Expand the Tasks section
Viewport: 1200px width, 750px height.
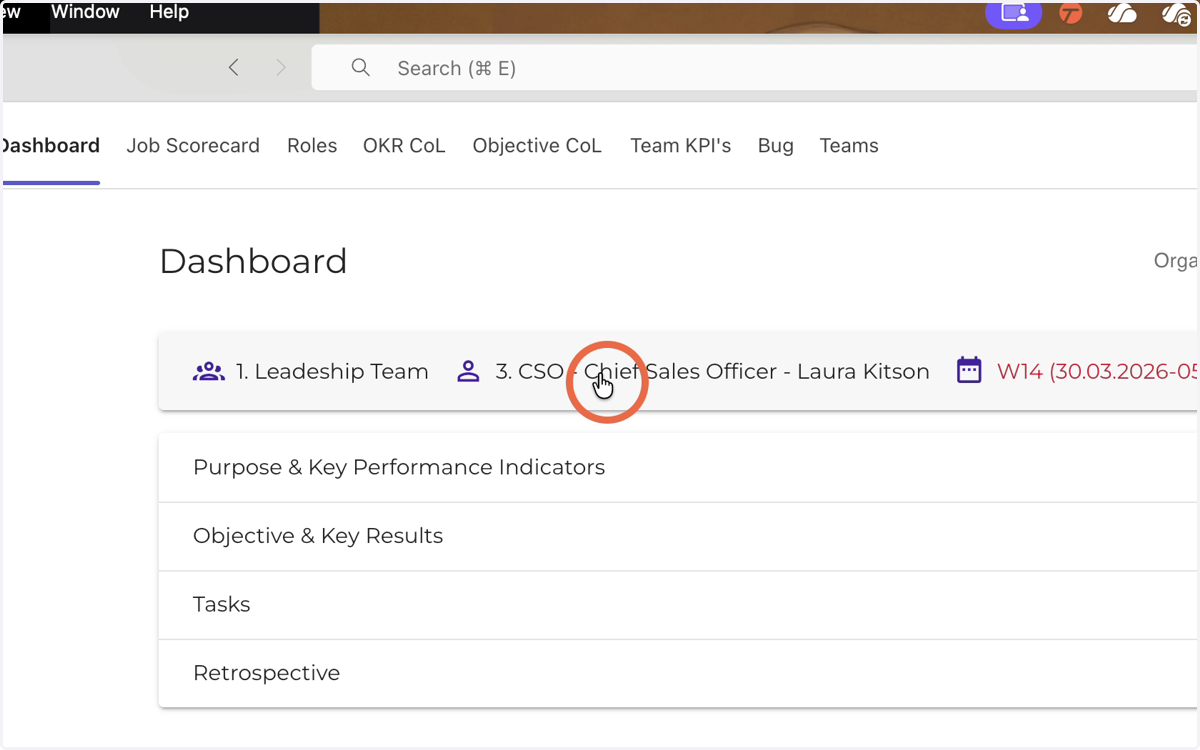(x=679, y=605)
